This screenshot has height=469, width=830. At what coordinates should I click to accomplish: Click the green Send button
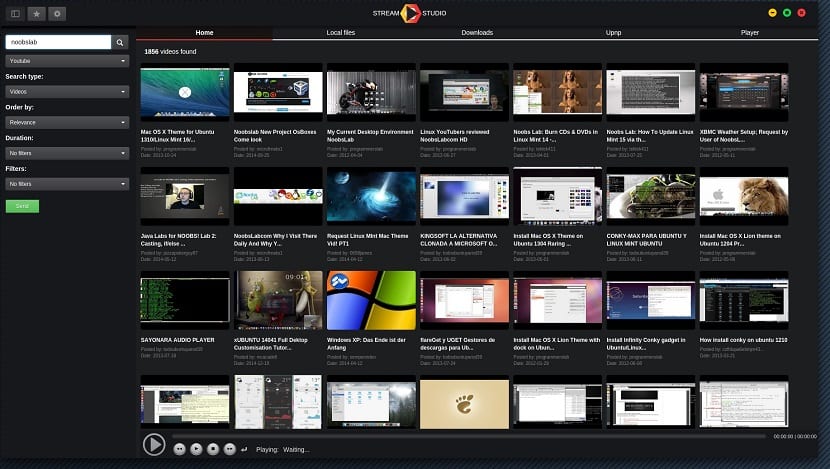(22, 206)
